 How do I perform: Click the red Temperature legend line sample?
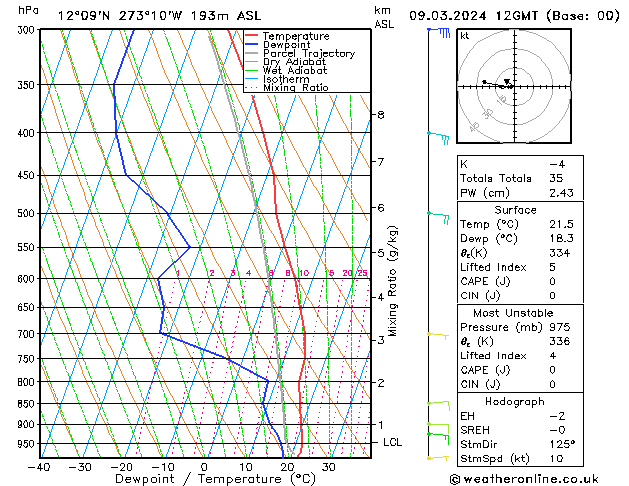point(251,36)
